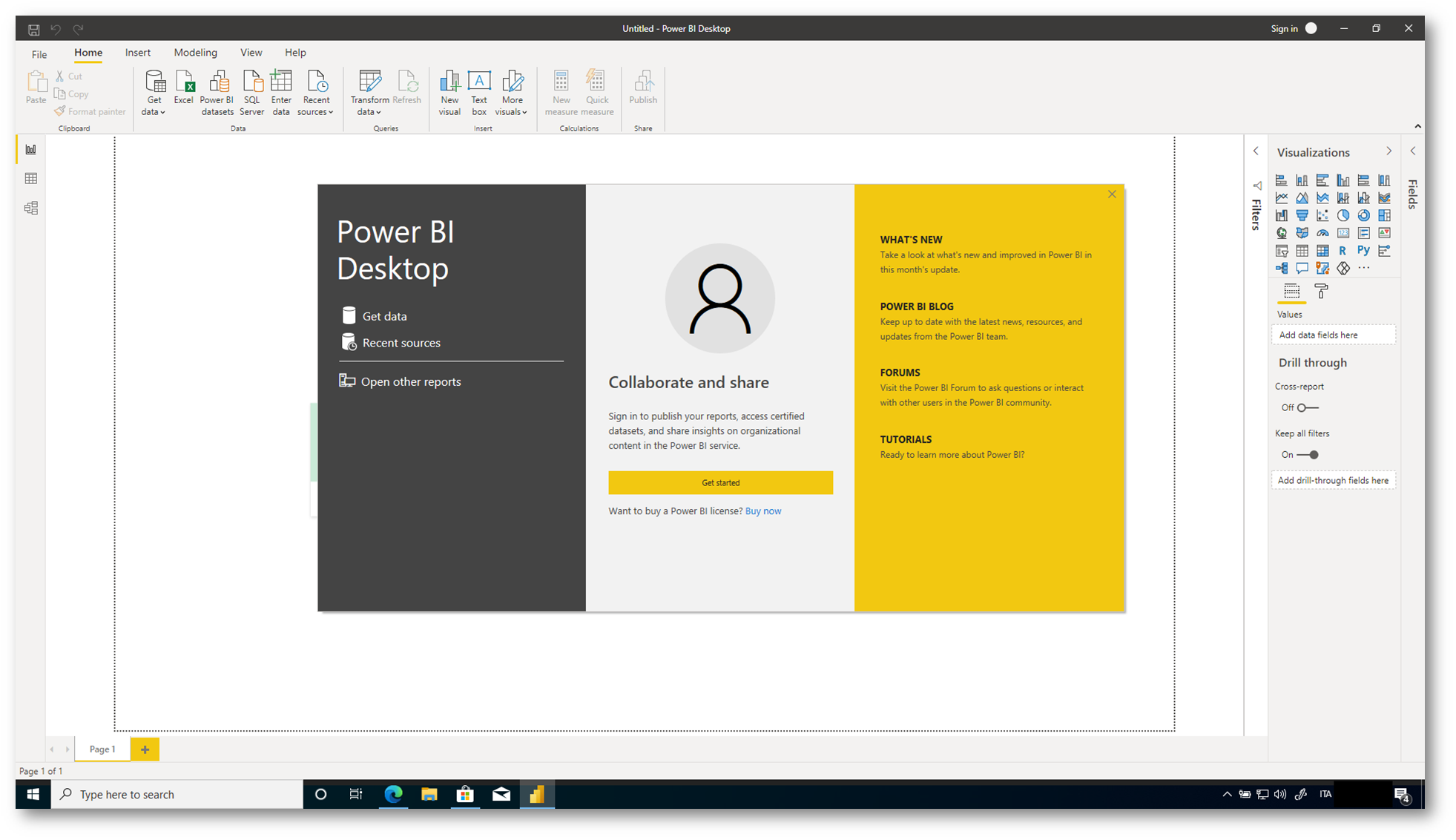
Task: Open the WHAT'S NEW link
Action: tap(911, 240)
